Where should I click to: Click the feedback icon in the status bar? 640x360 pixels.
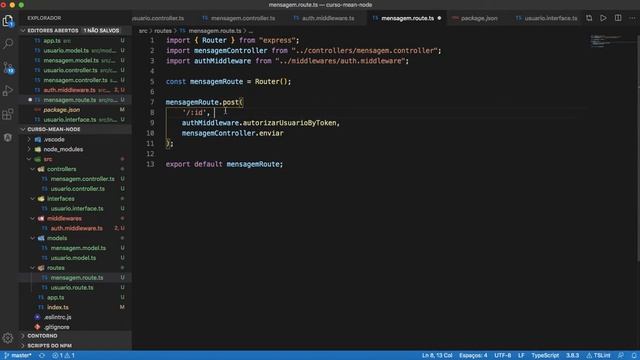coord(621,356)
